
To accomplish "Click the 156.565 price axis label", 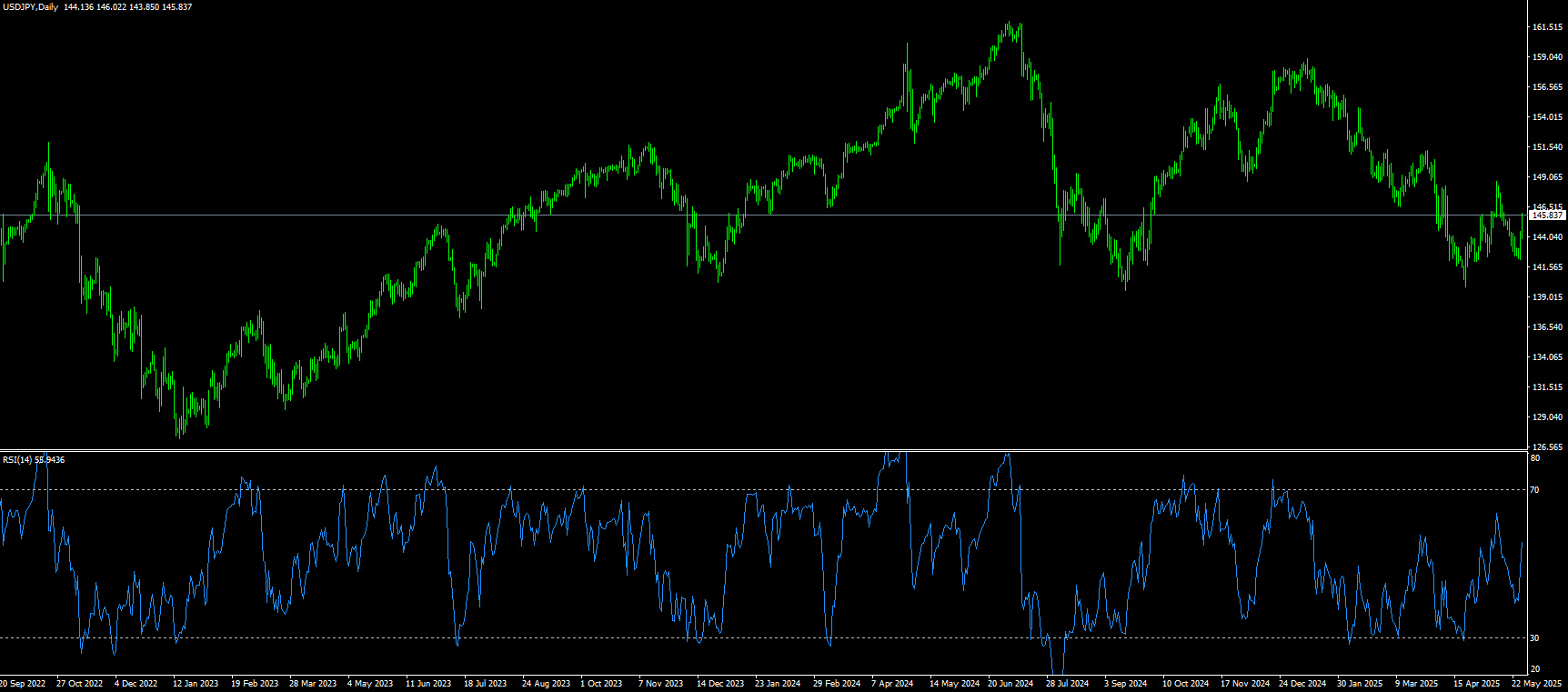I will [1546, 87].
